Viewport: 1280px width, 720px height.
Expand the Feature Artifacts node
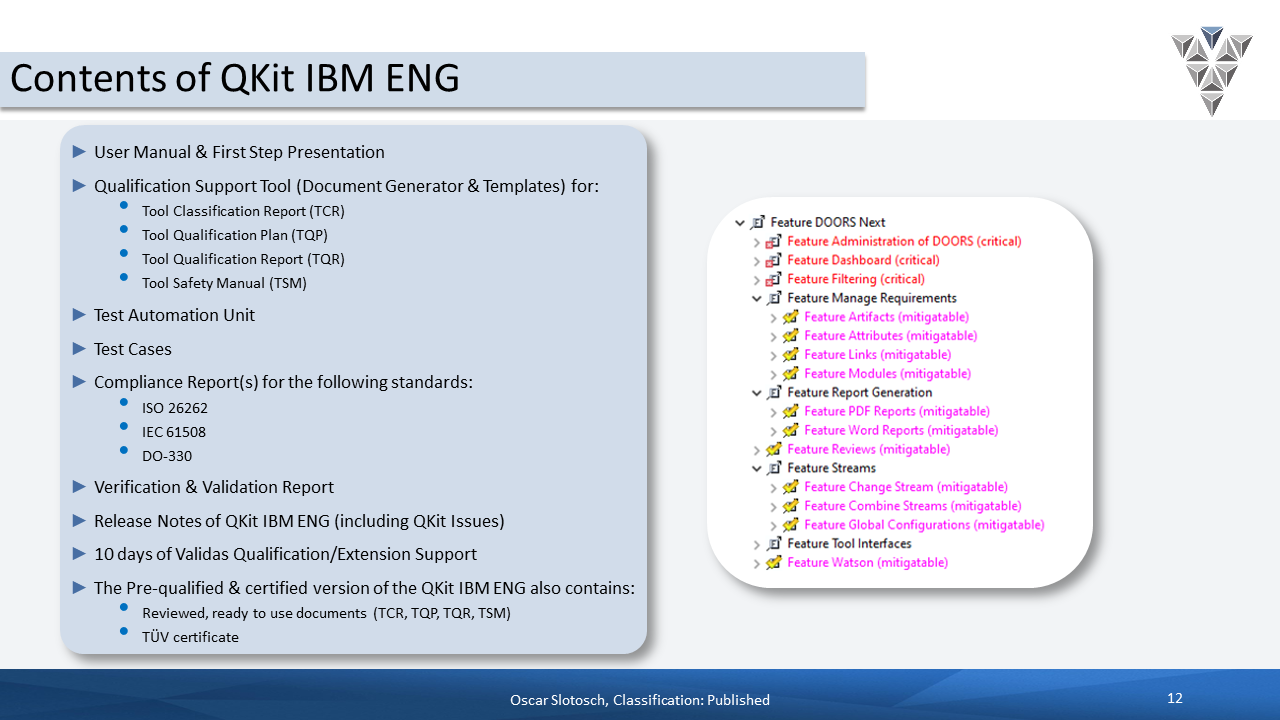[x=774, y=318]
